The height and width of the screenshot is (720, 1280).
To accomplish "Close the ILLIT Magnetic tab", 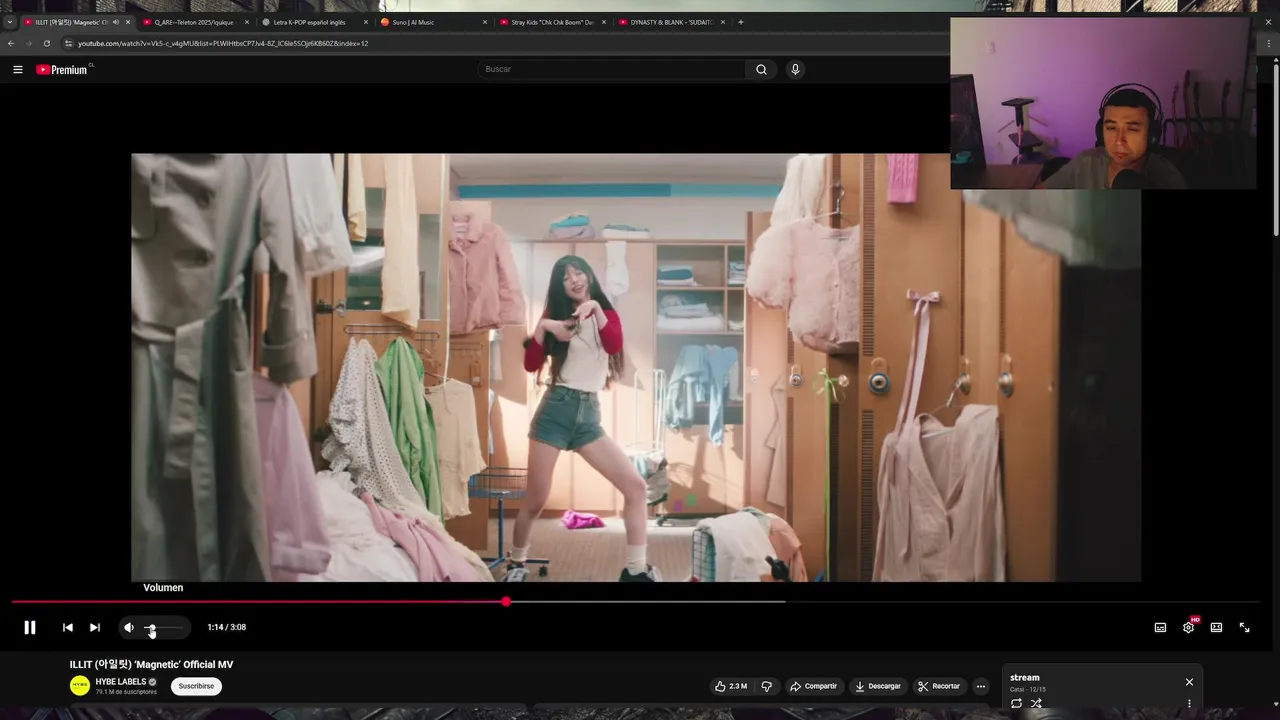I will click(128, 22).
